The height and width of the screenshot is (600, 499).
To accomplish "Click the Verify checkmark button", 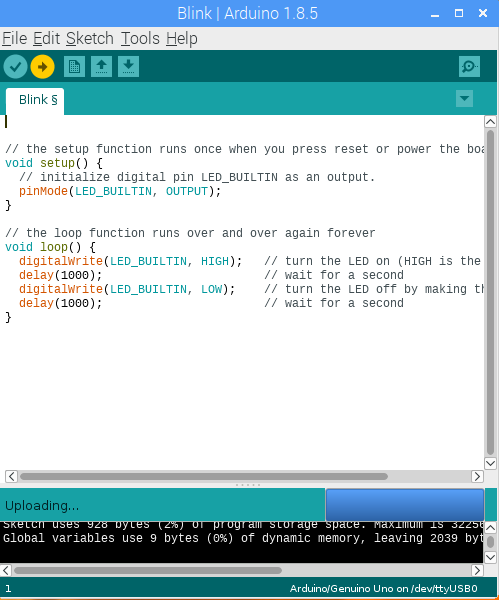I will 15,67.
